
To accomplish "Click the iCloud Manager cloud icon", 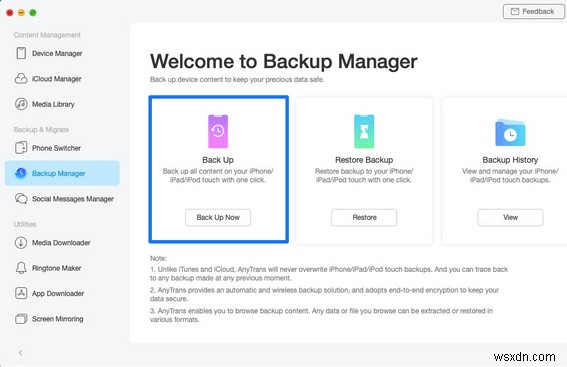I will pos(21,78).
